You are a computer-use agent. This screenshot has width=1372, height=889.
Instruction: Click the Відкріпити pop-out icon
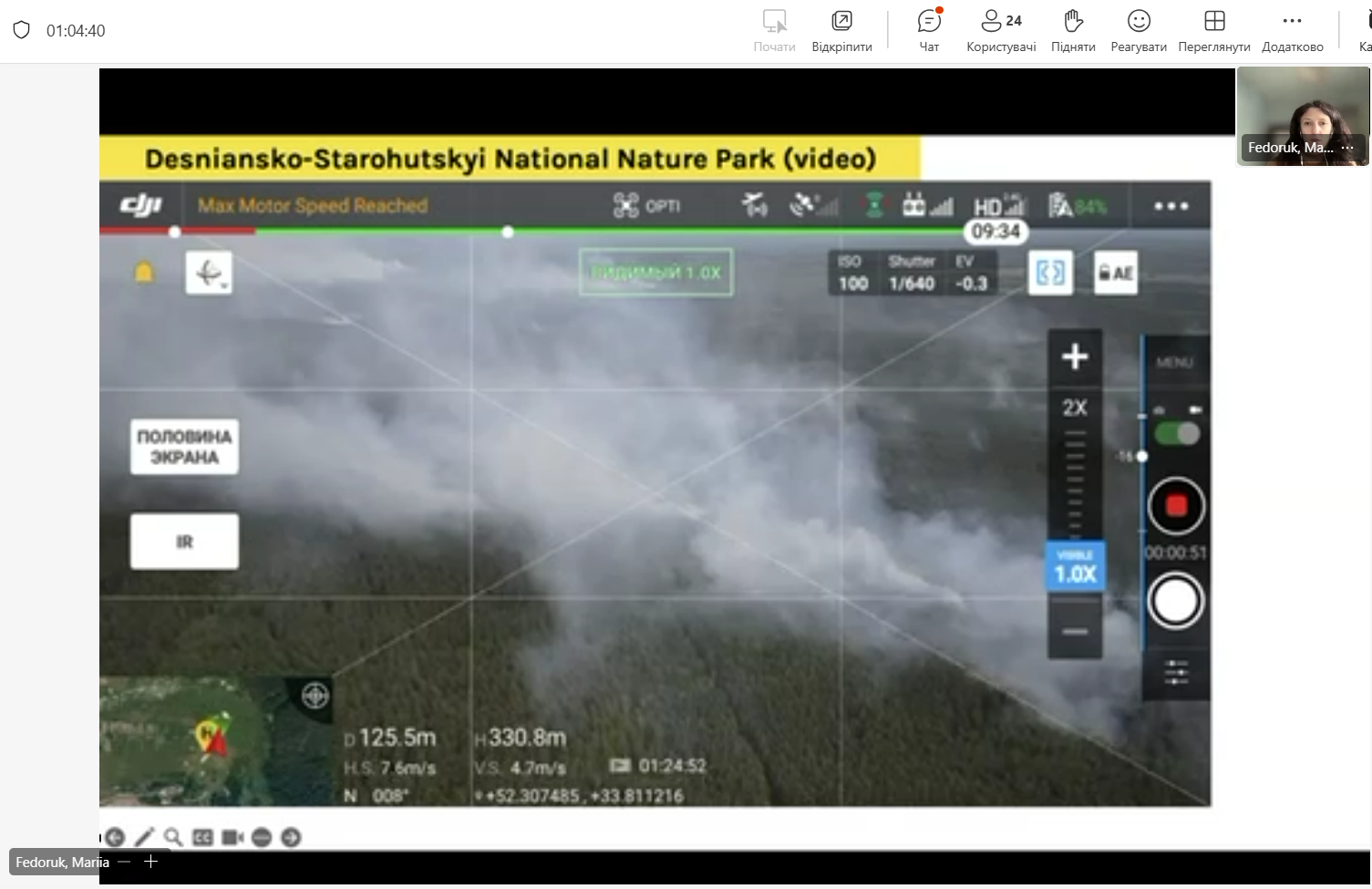pos(841,30)
